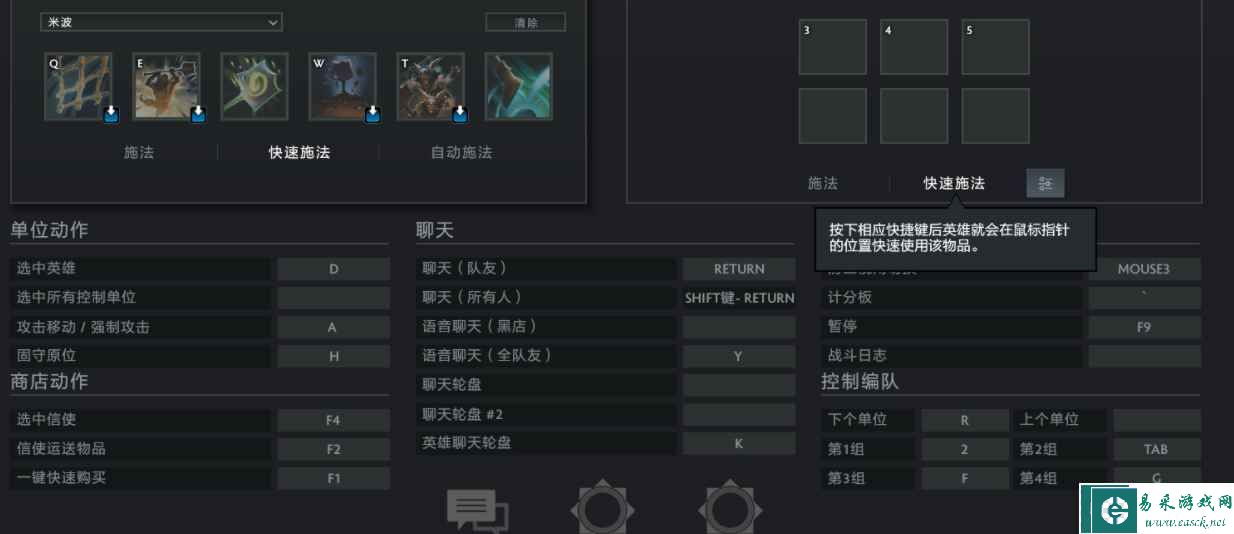Select the Q net ability icon
The image size is (1234, 534).
tap(79, 87)
